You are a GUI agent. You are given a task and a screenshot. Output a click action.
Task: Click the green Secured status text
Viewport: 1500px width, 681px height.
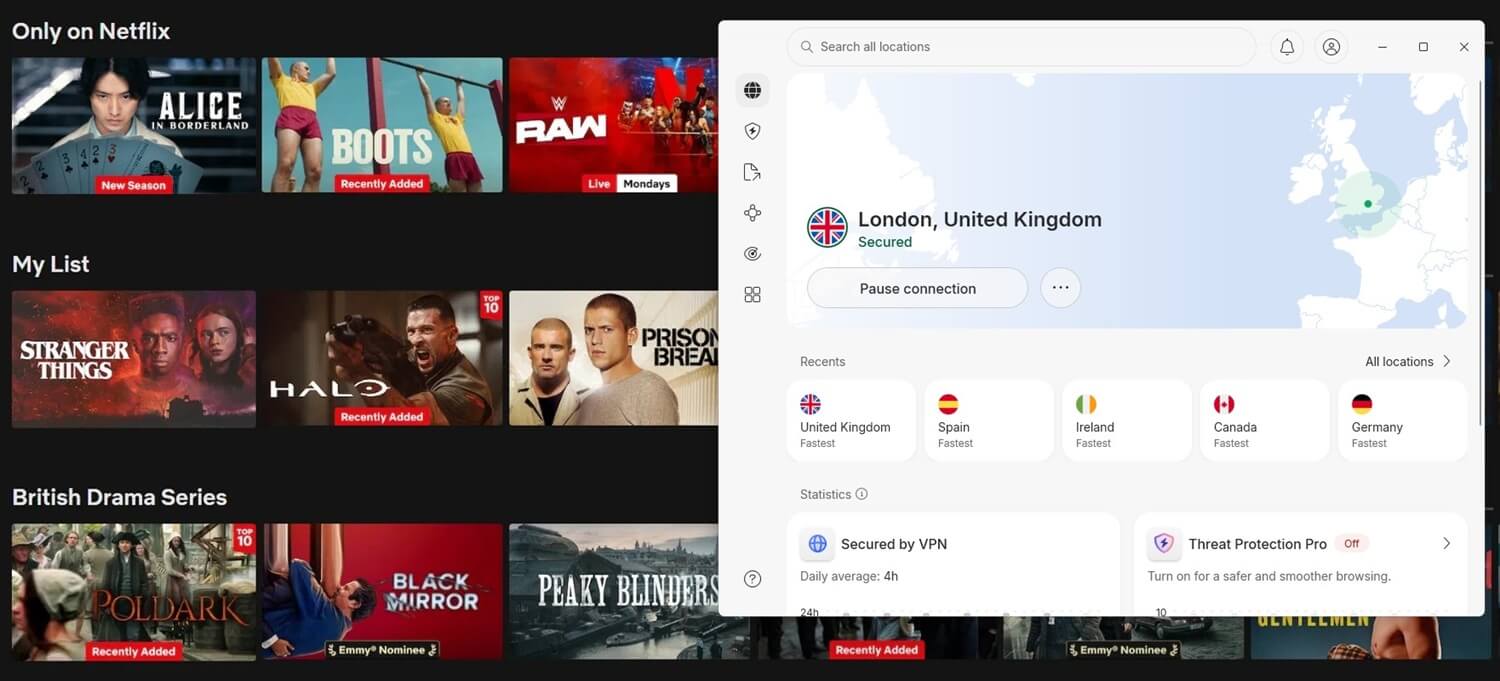pos(885,242)
